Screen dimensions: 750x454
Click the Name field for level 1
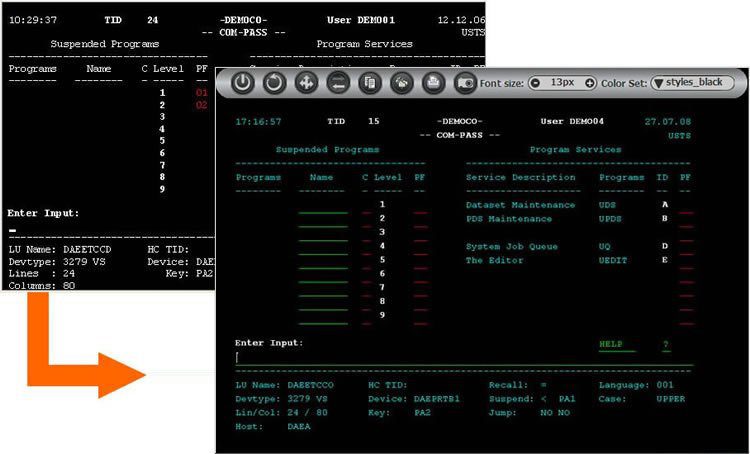point(323,208)
